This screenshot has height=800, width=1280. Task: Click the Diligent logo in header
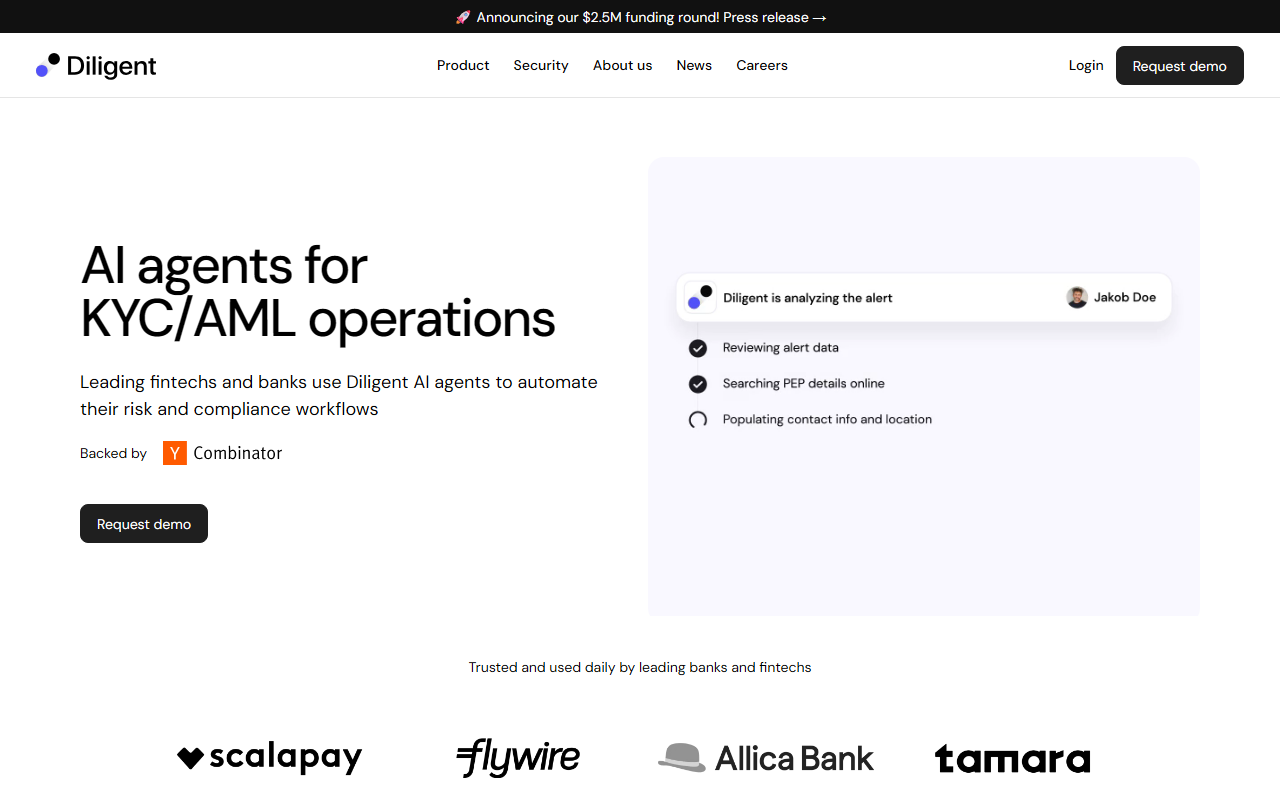(x=96, y=66)
